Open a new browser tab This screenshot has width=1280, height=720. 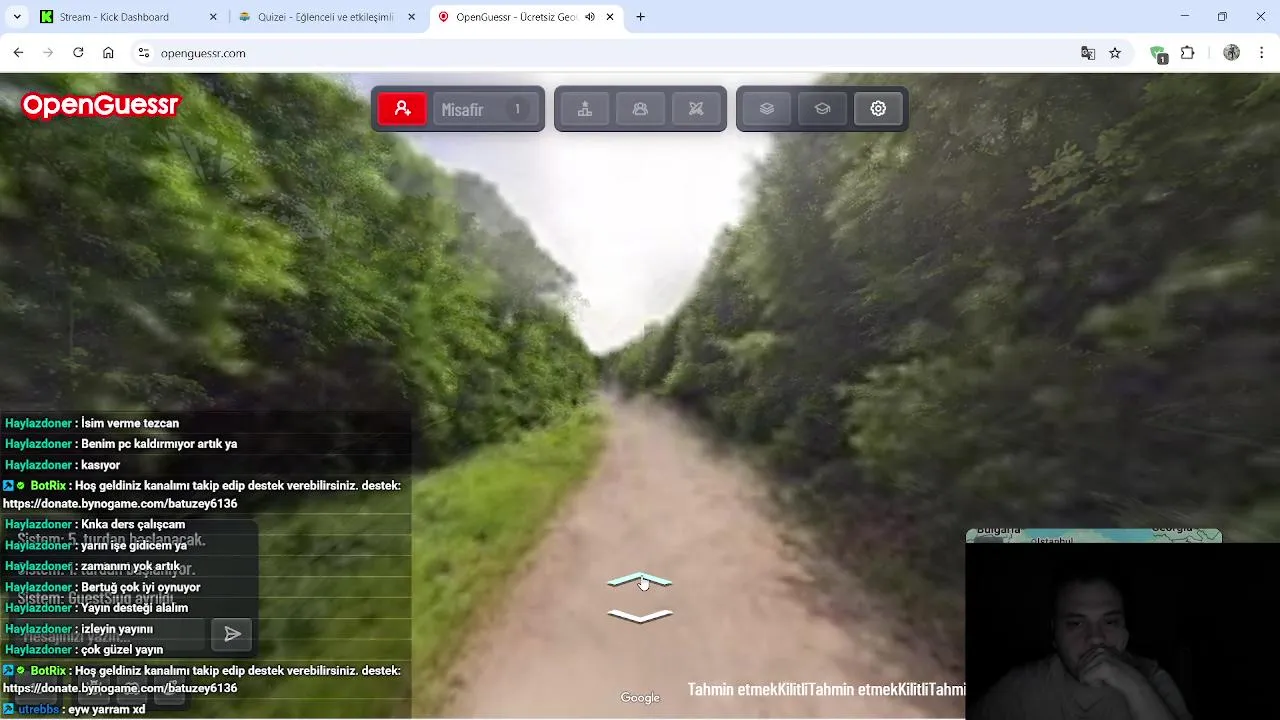(x=640, y=17)
